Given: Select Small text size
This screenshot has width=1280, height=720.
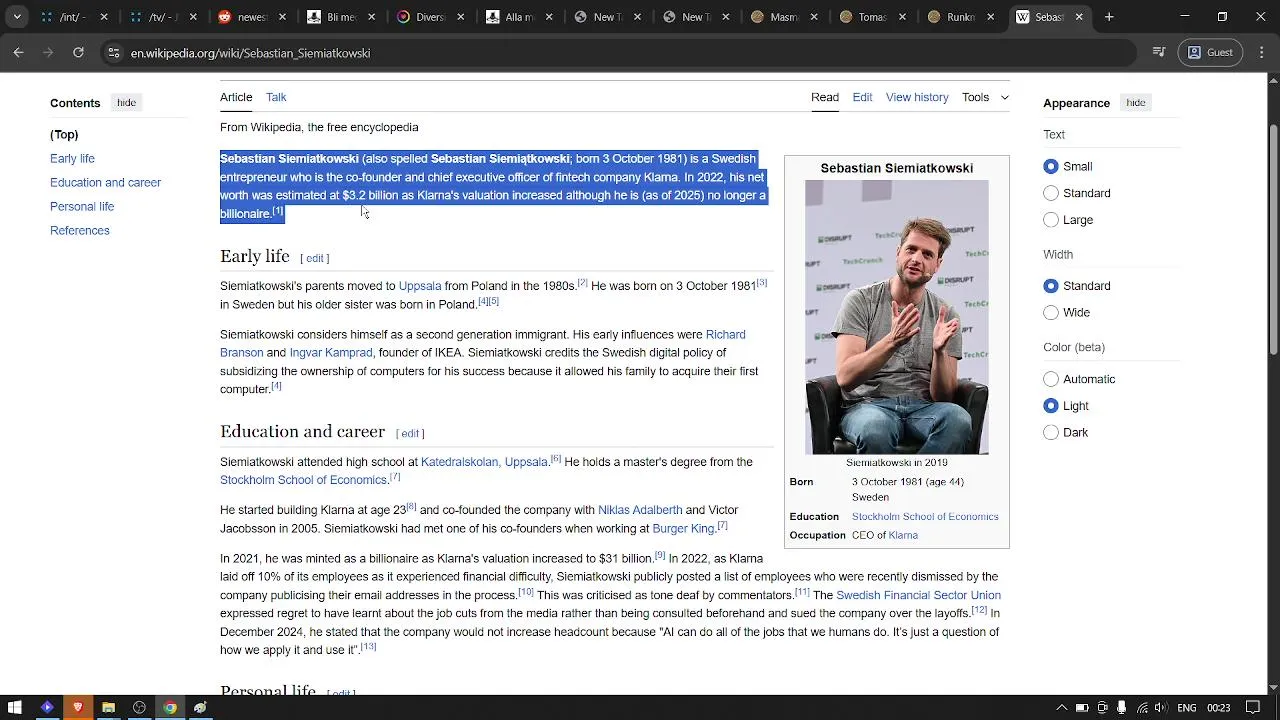Looking at the screenshot, I should point(1051,167).
